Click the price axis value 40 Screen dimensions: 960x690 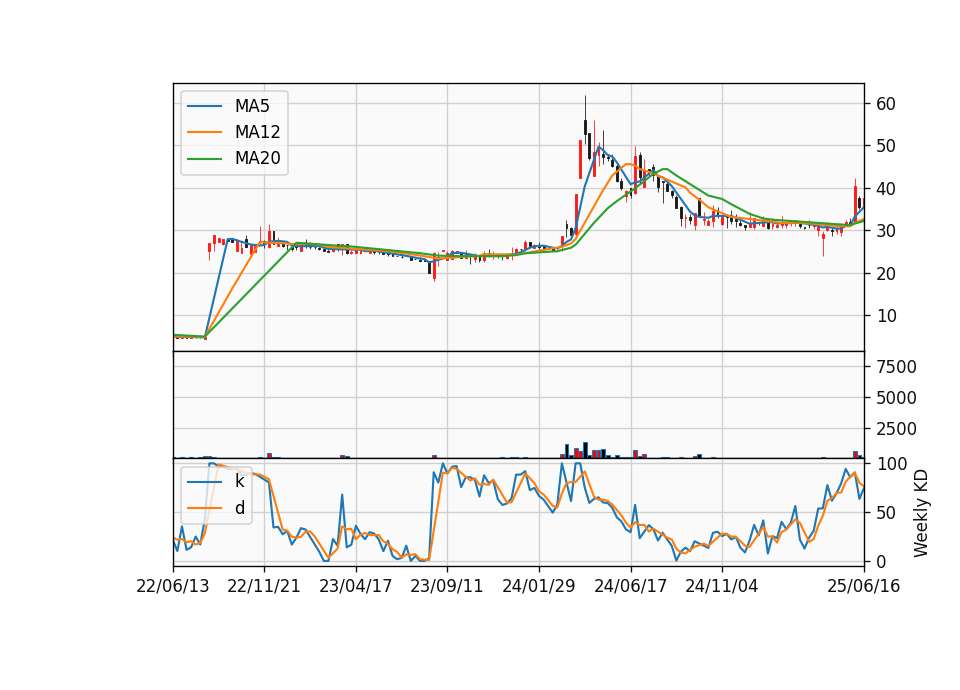pos(886,189)
